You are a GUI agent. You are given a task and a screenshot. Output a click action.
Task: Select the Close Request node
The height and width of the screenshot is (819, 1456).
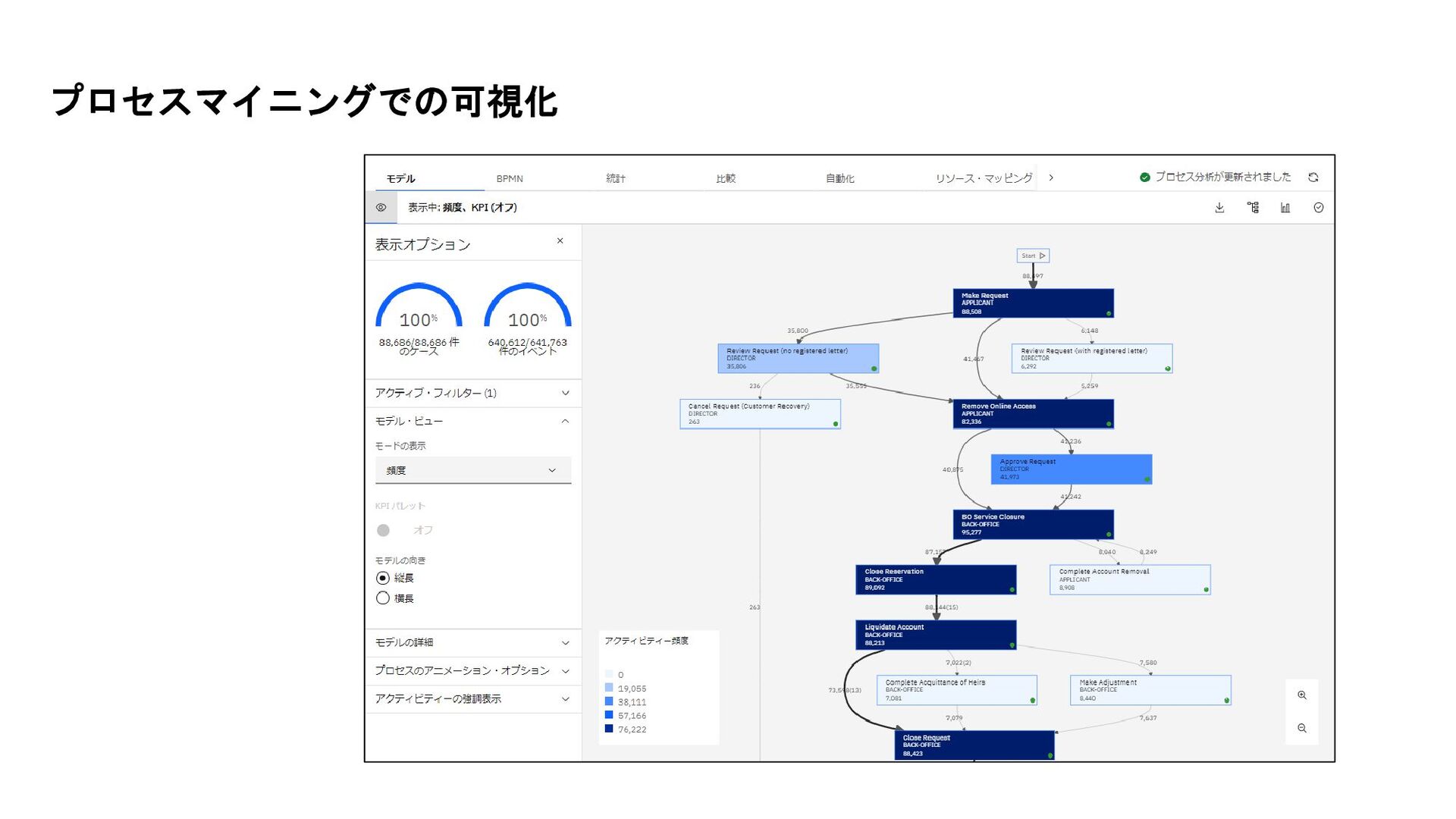974,745
